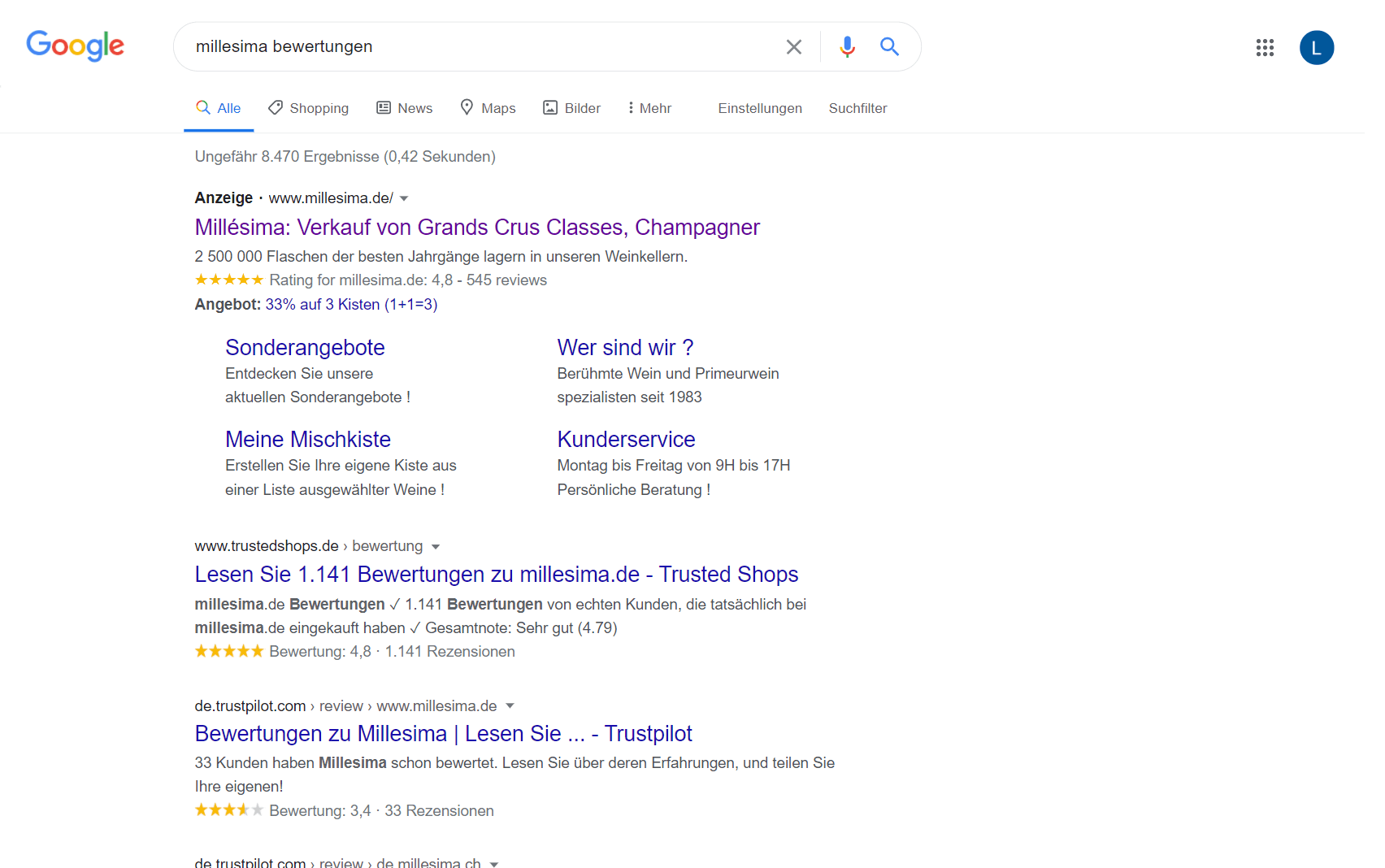Click the Google logo

[x=75, y=46]
